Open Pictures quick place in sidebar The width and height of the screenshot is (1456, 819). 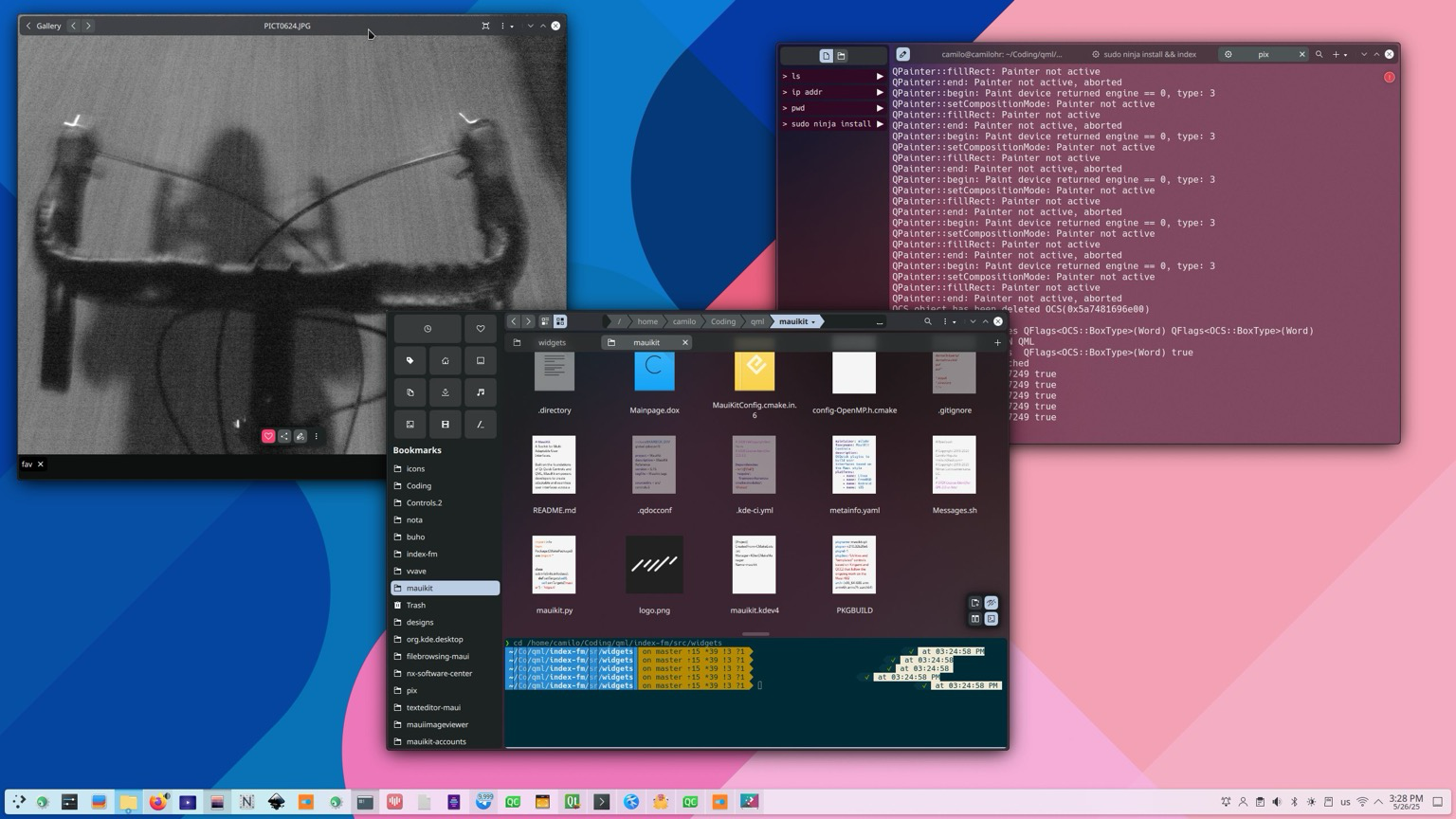pos(410,425)
